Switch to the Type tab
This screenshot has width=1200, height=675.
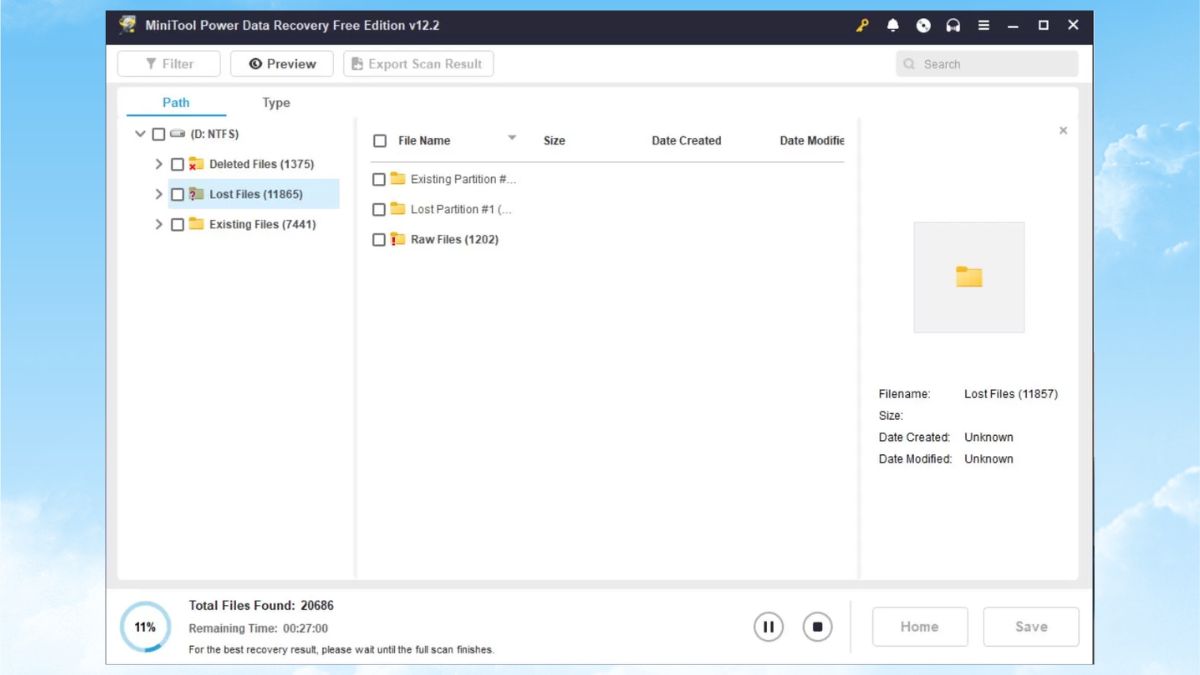pyautogui.click(x=276, y=103)
